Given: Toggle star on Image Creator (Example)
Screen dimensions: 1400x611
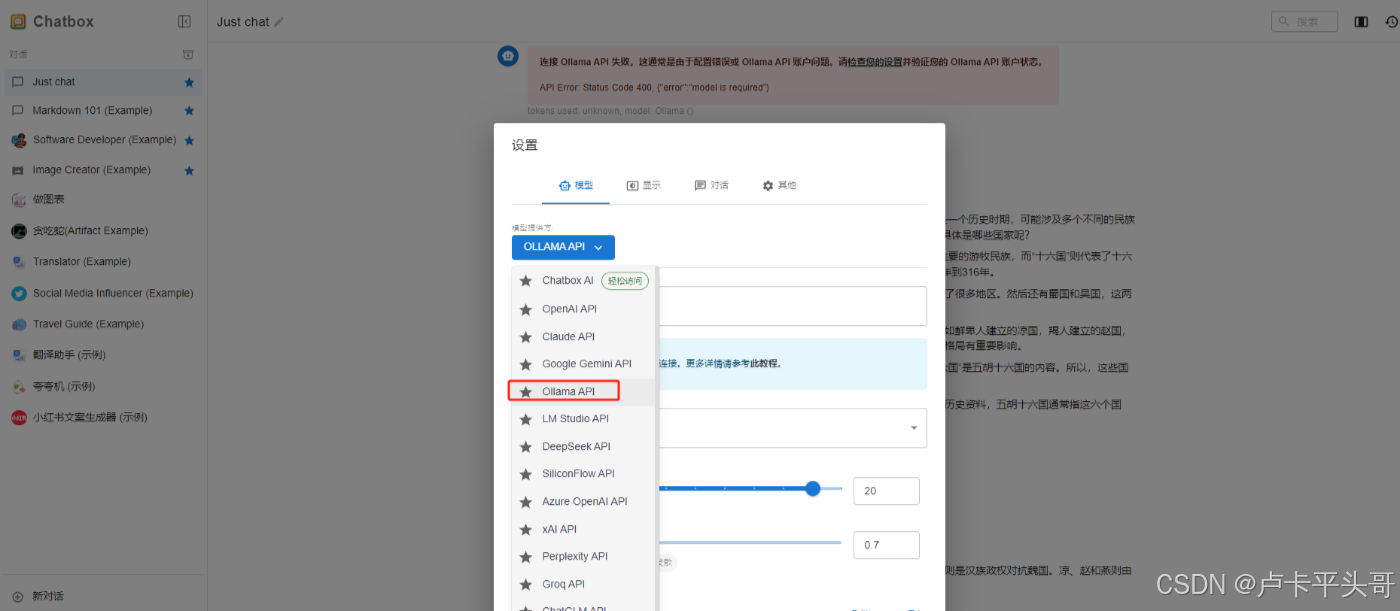Looking at the screenshot, I should tap(189, 171).
